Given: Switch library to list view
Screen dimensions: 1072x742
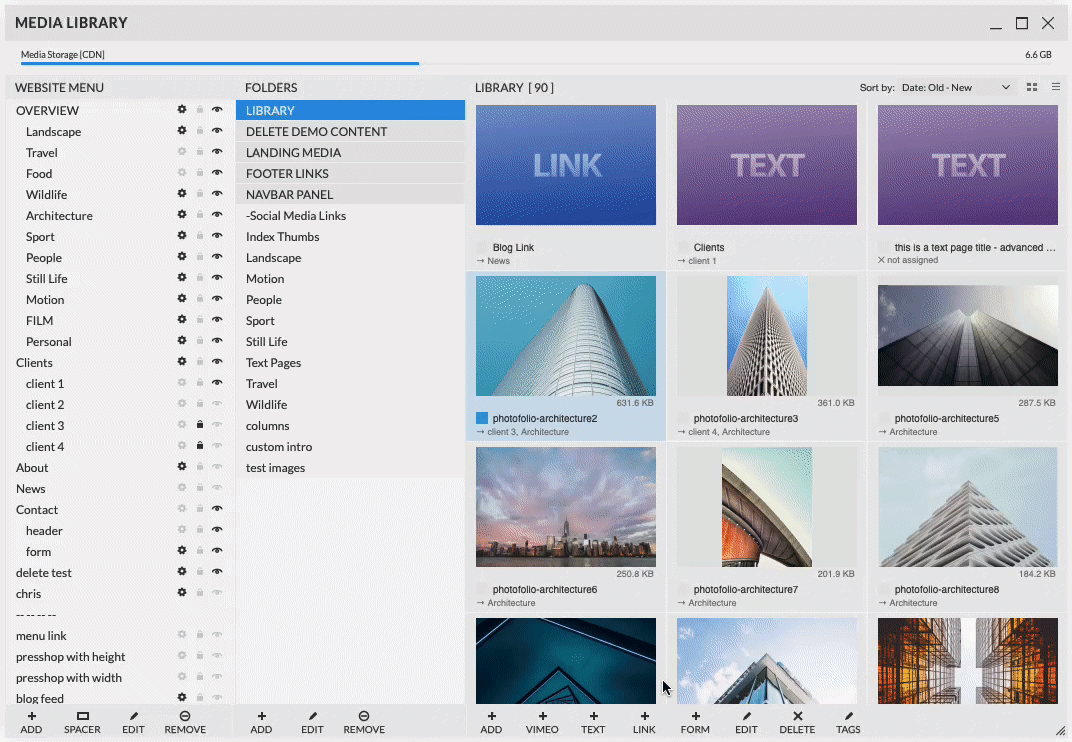Looking at the screenshot, I should click(x=1055, y=88).
